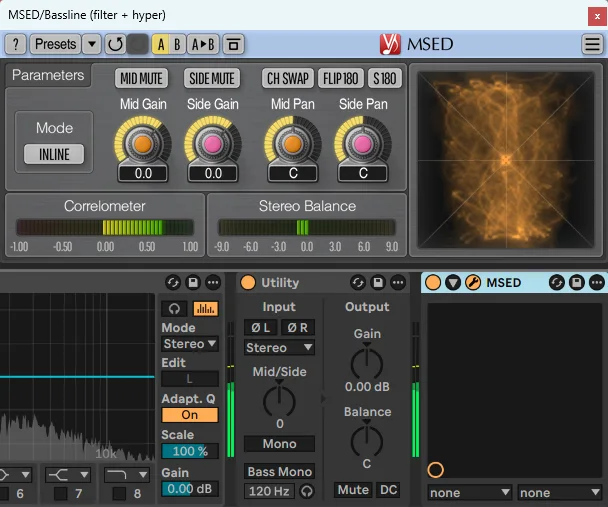This screenshot has width=608, height=507.
Task: Toggle the Utility Mono button
Action: (x=279, y=444)
